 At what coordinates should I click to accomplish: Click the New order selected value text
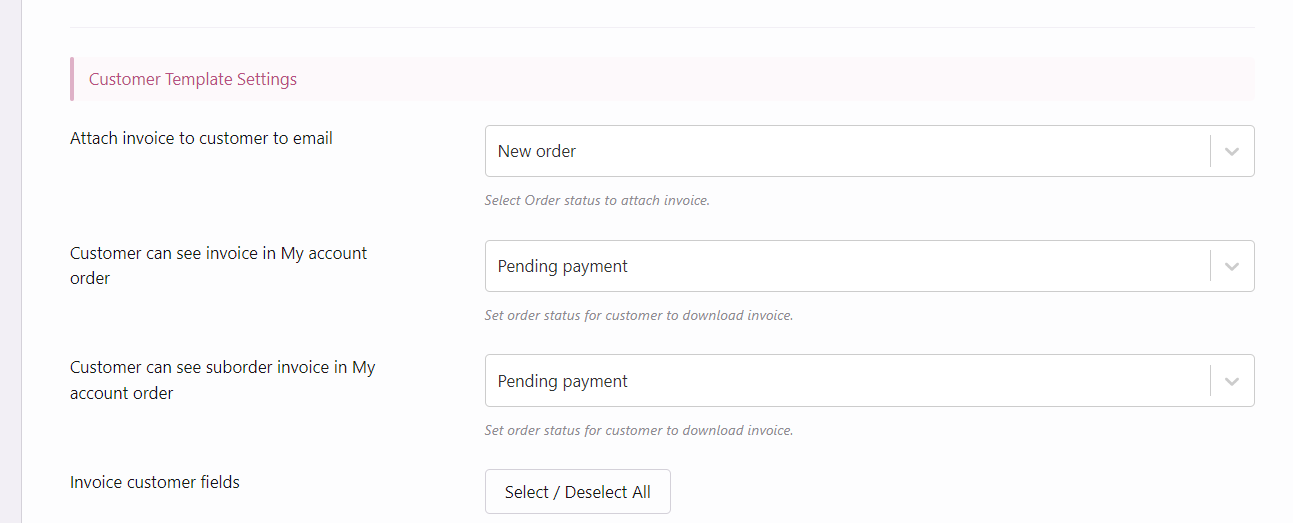(537, 151)
